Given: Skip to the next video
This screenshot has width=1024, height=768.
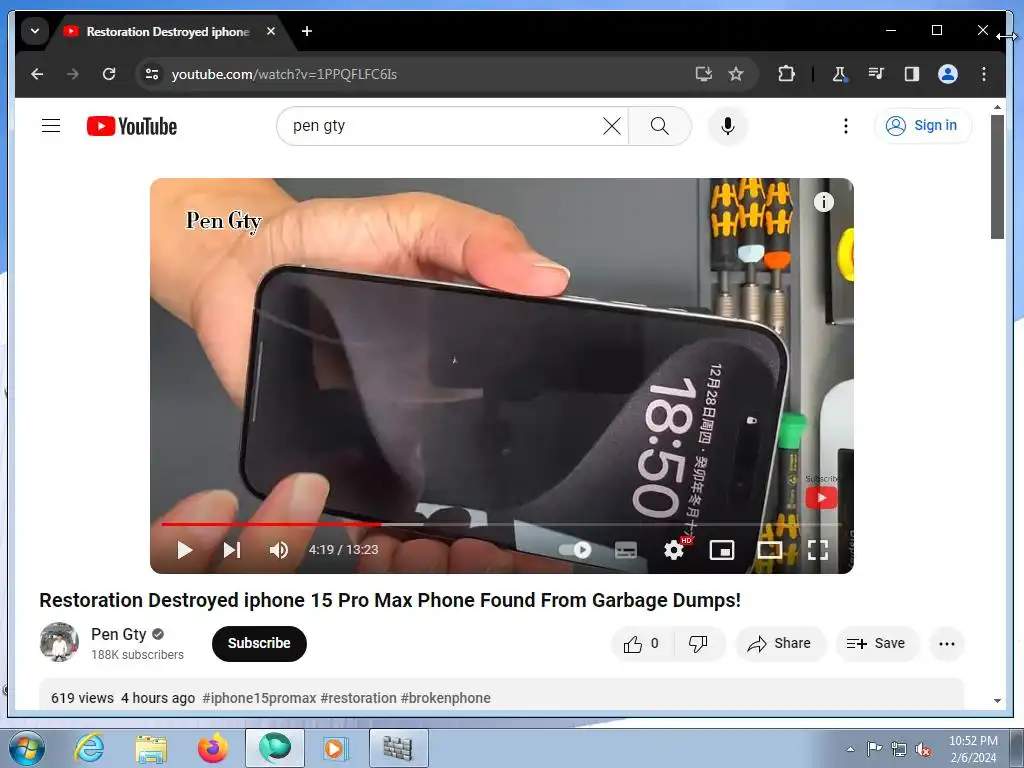Looking at the screenshot, I should 232,550.
